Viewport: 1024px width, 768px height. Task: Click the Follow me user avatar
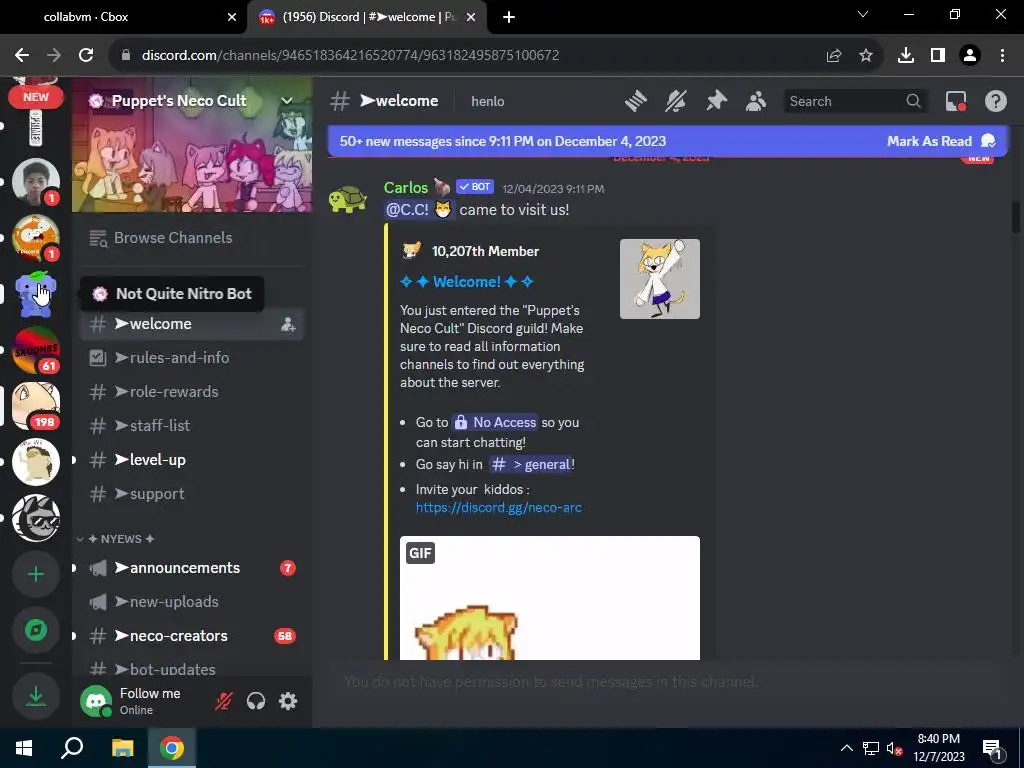click(x=96, y=701)
